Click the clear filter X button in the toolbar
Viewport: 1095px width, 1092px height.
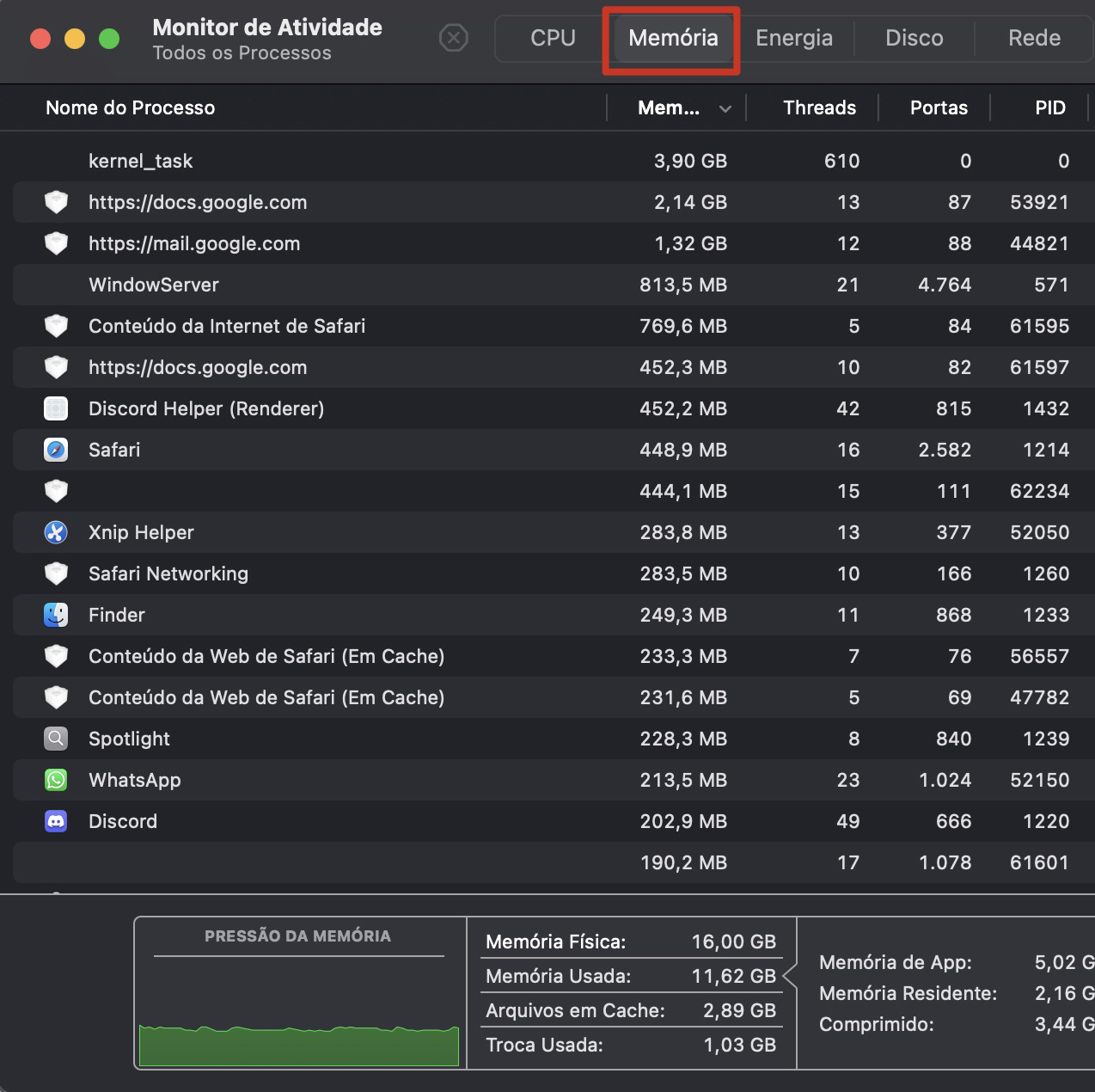[x=454, y=39]
